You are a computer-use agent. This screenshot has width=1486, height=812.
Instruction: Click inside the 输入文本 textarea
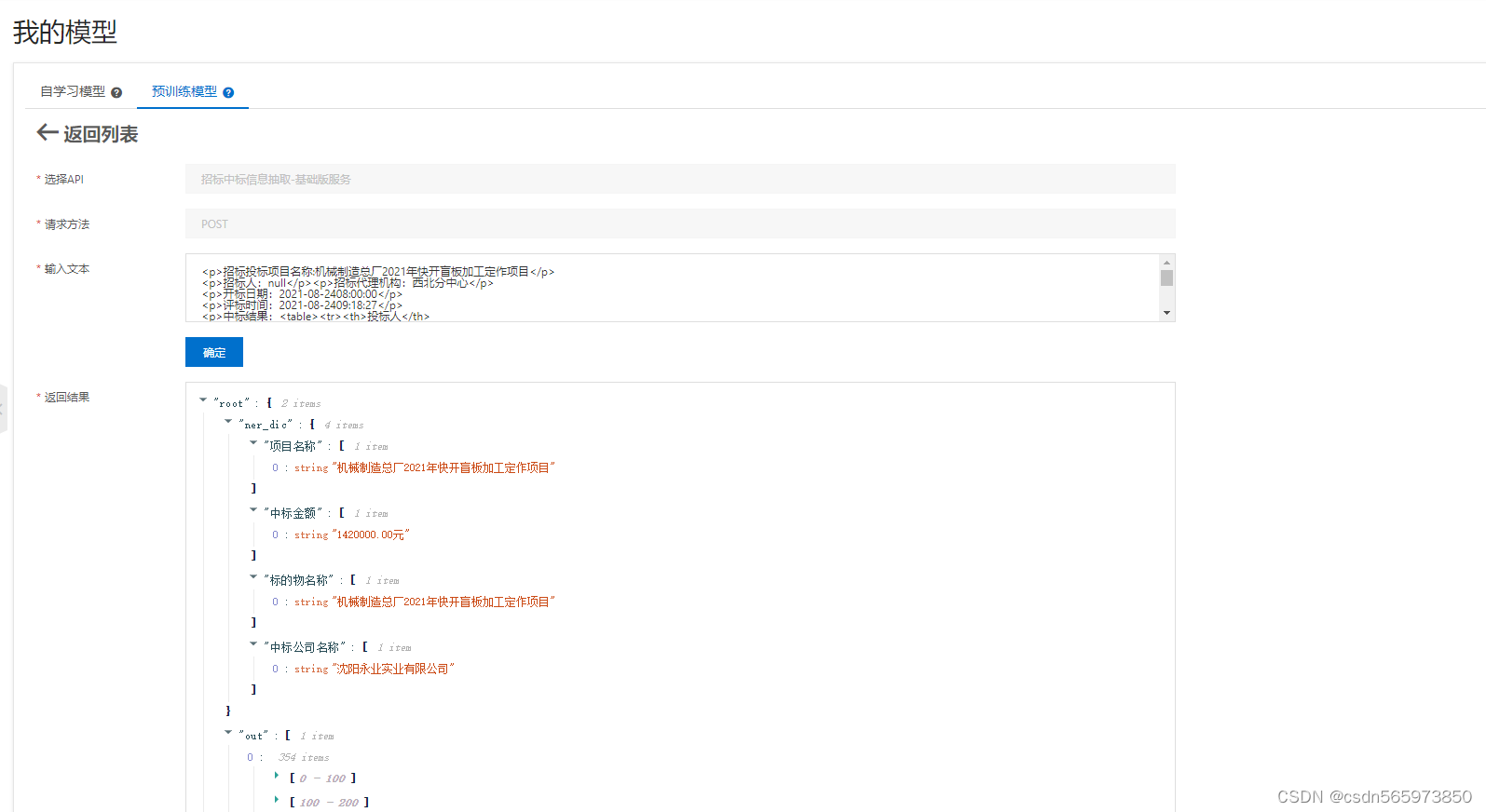(673, 288)
